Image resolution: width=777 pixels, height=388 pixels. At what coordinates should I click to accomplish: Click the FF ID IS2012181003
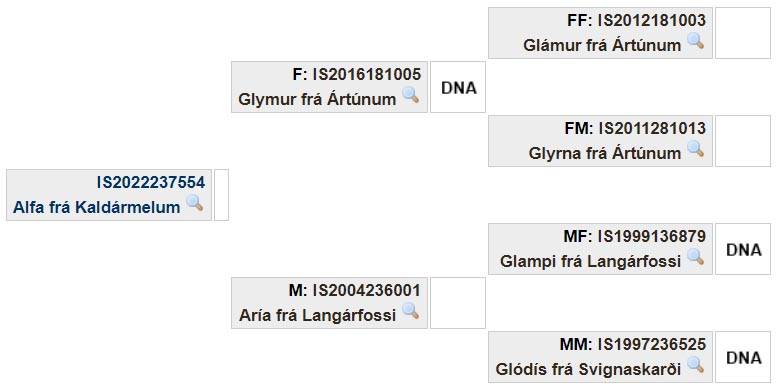(652, 21)
